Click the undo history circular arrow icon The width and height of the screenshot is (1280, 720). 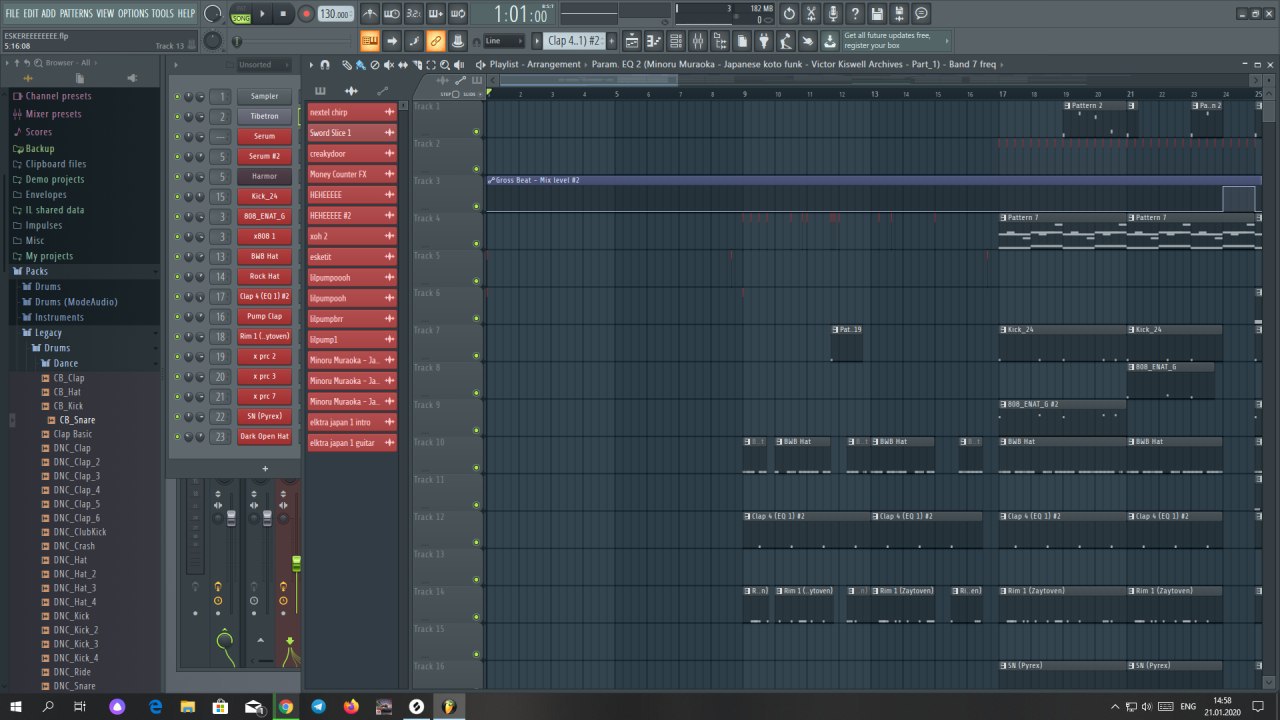point(789,14)
